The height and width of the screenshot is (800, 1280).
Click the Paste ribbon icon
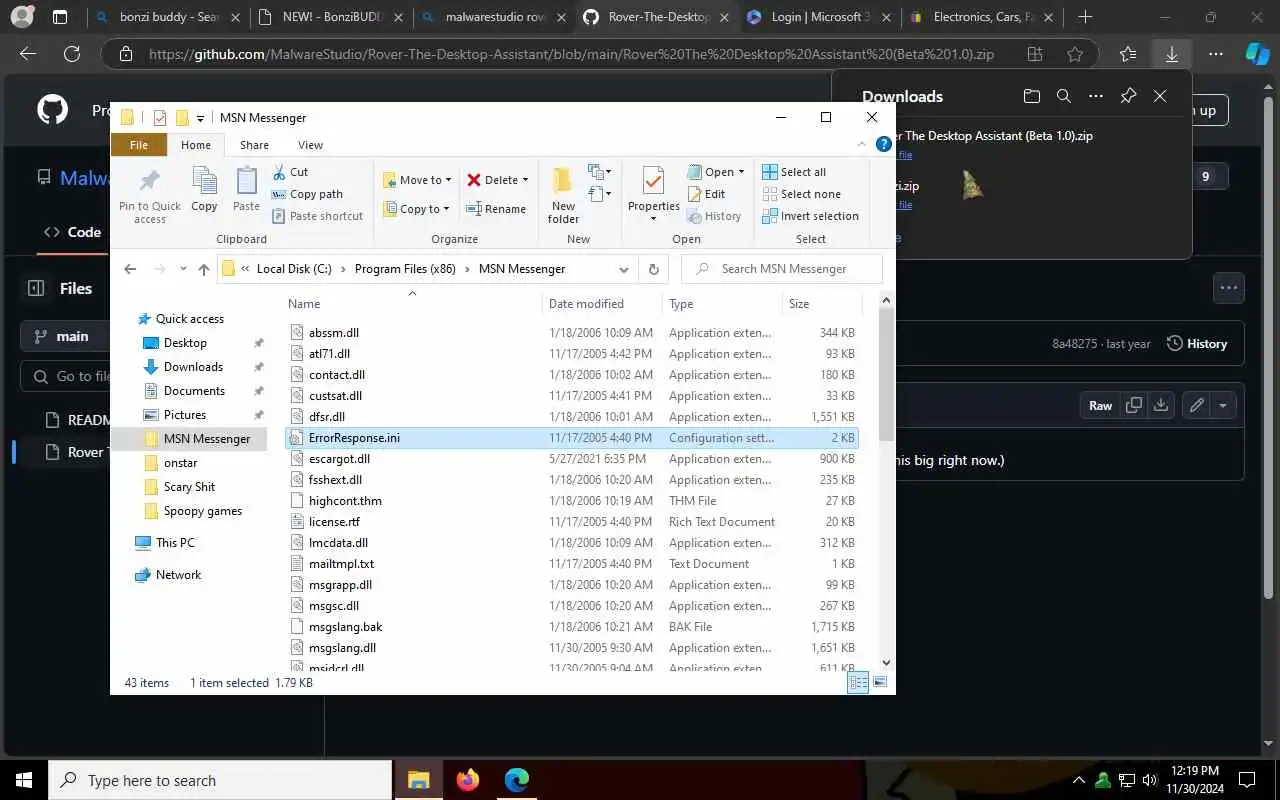coord(246,190)
